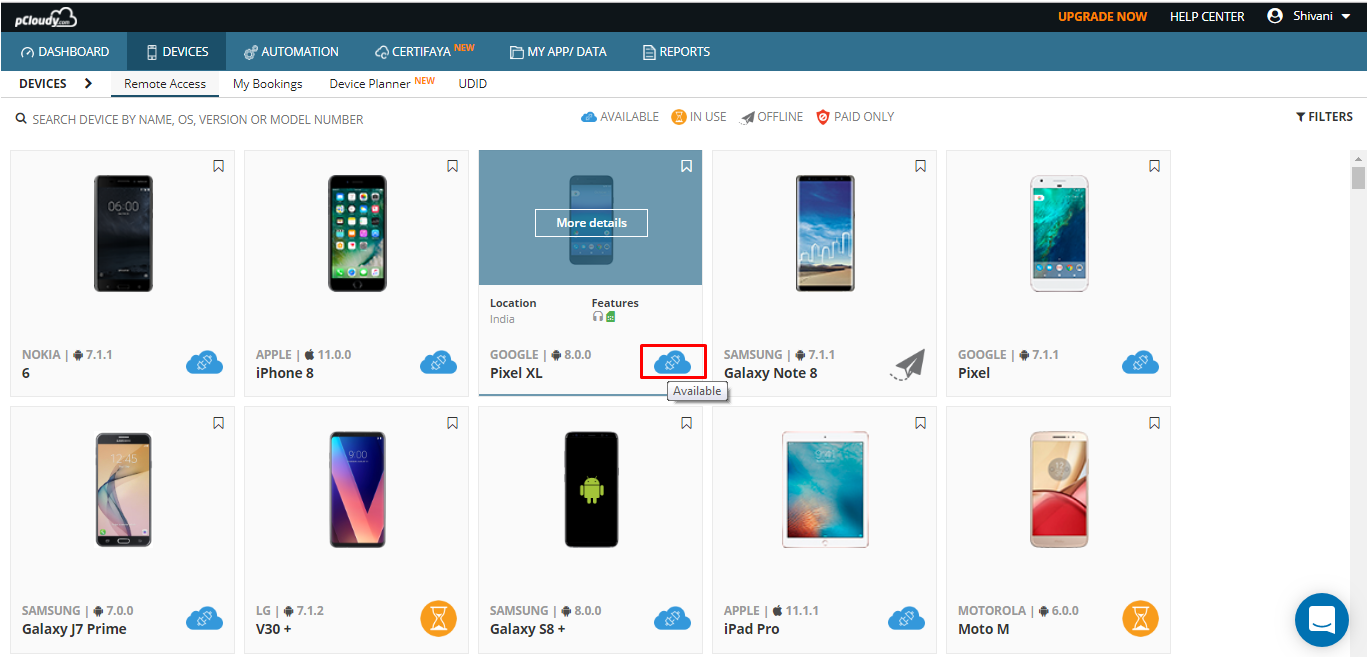Click the More details button on Pixel XL
Viewport: 1368px width, 658px height.
pos(591,223)
